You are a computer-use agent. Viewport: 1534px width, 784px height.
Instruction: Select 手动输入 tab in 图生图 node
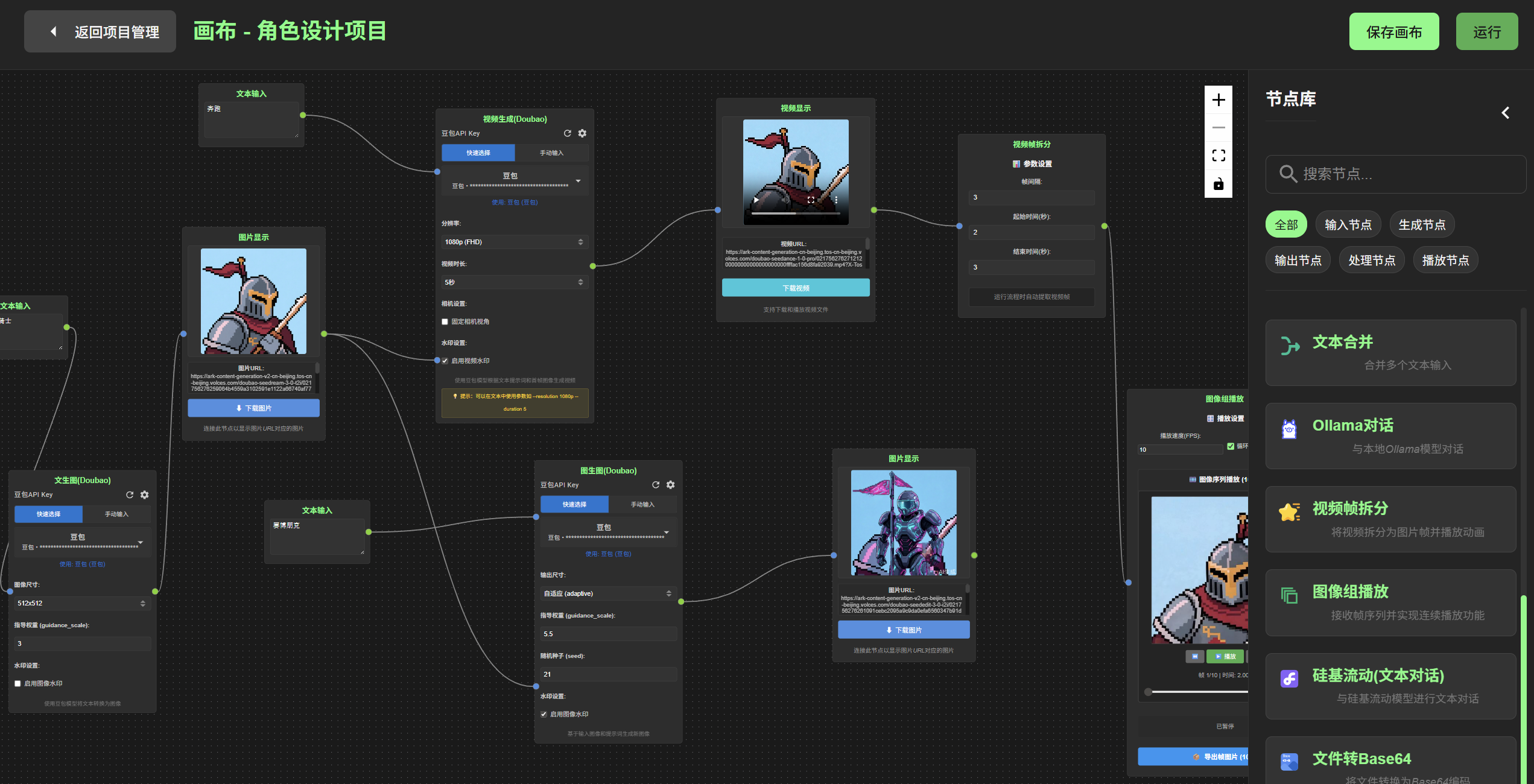tap(642, 505)
